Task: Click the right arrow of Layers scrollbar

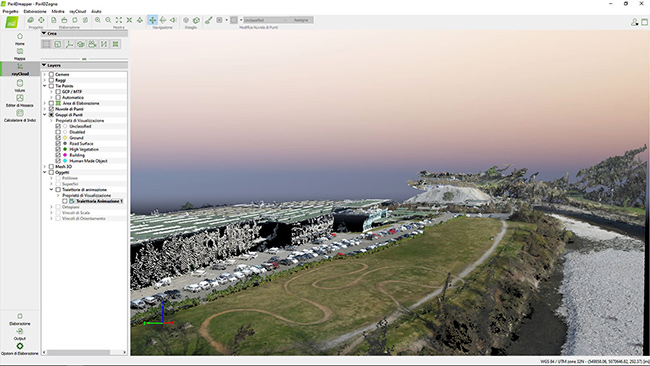Action: [x=124, y=352]
